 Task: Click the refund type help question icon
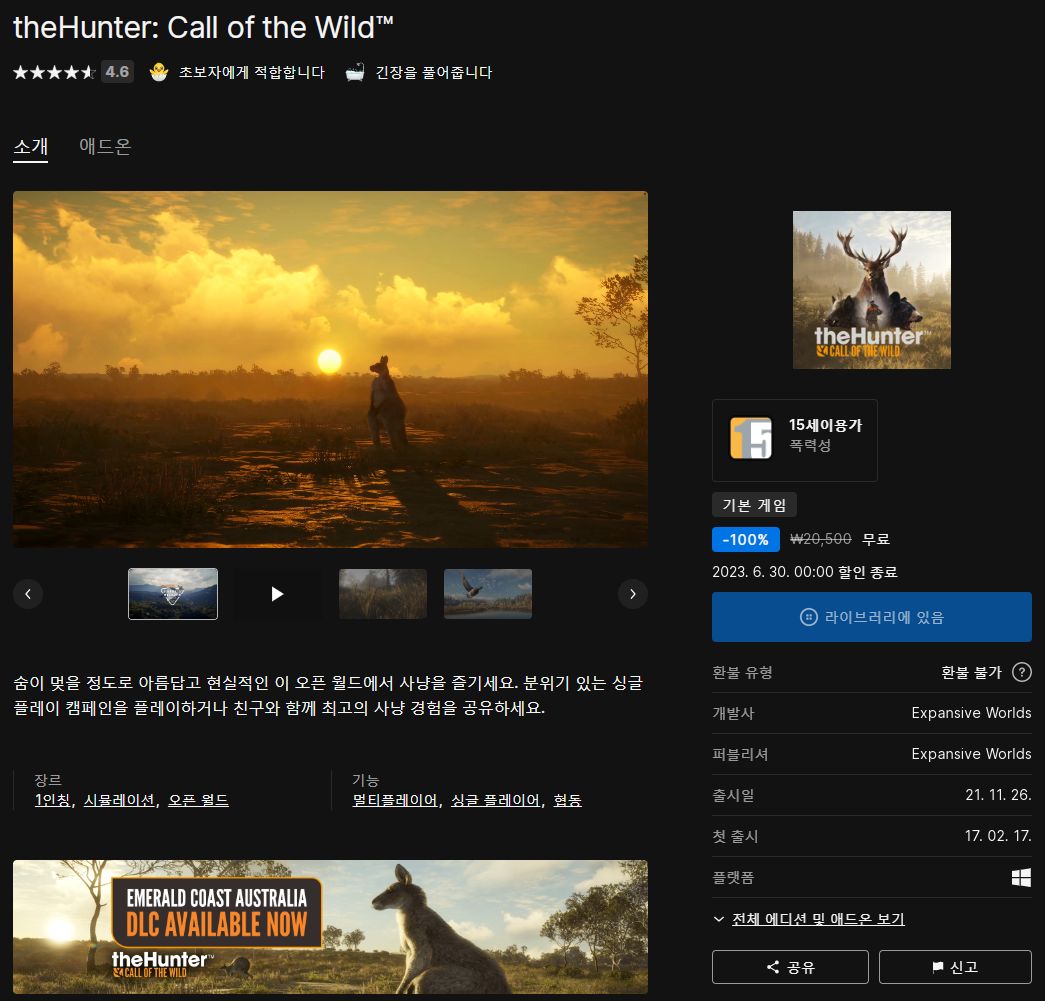point(1022,672)
